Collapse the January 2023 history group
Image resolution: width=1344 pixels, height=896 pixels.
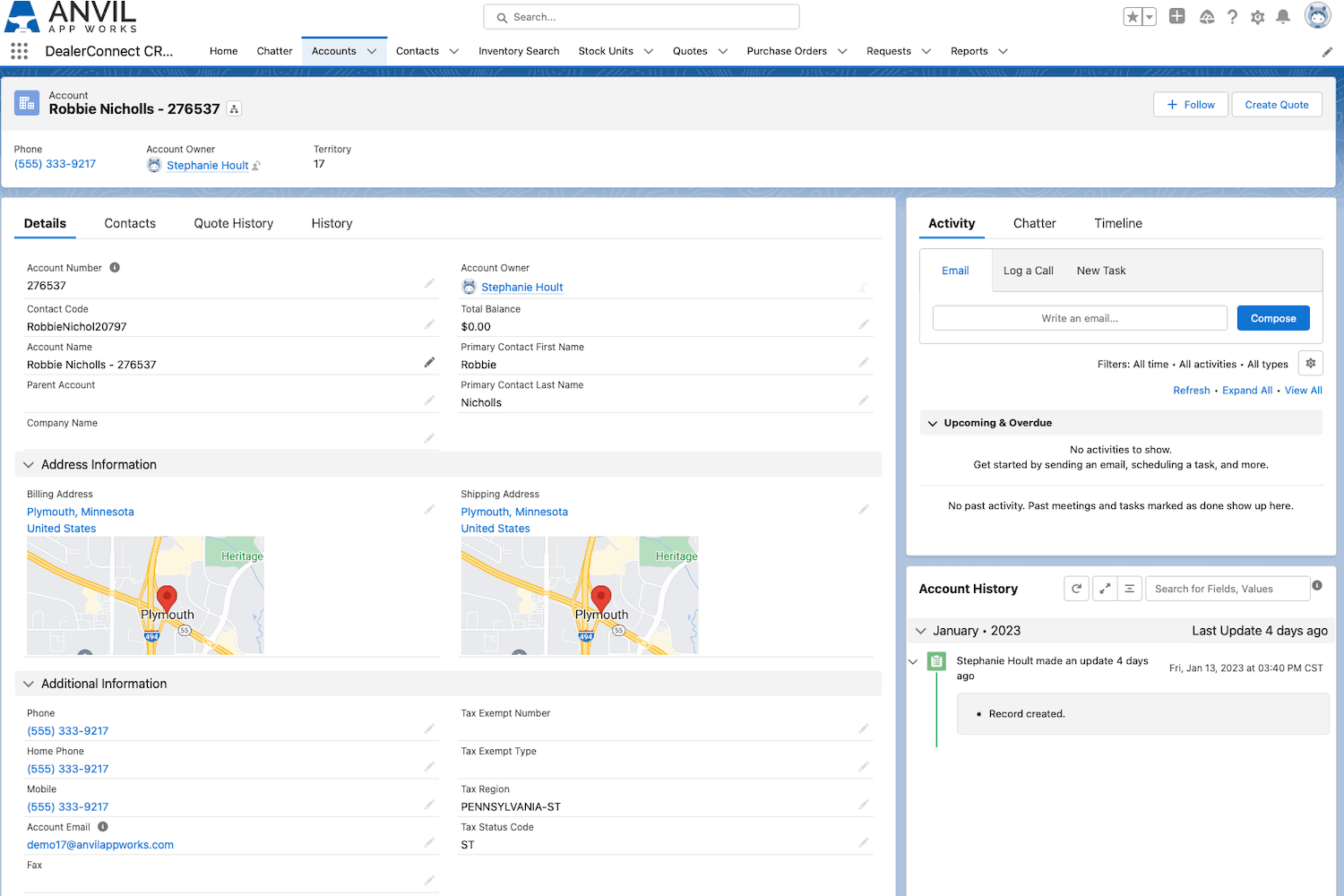click(x=920, y=631)
